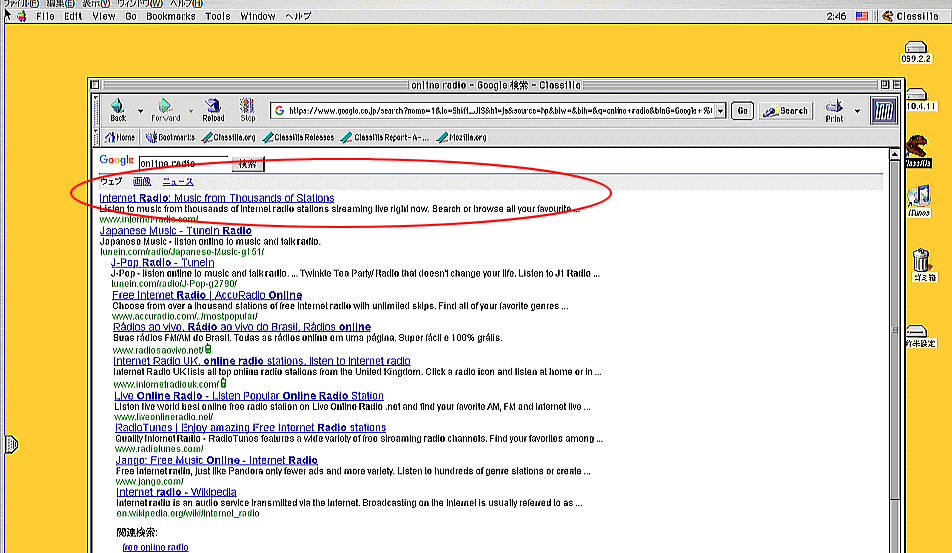Open the Home bookmark icon

click(x=120, y=137)
